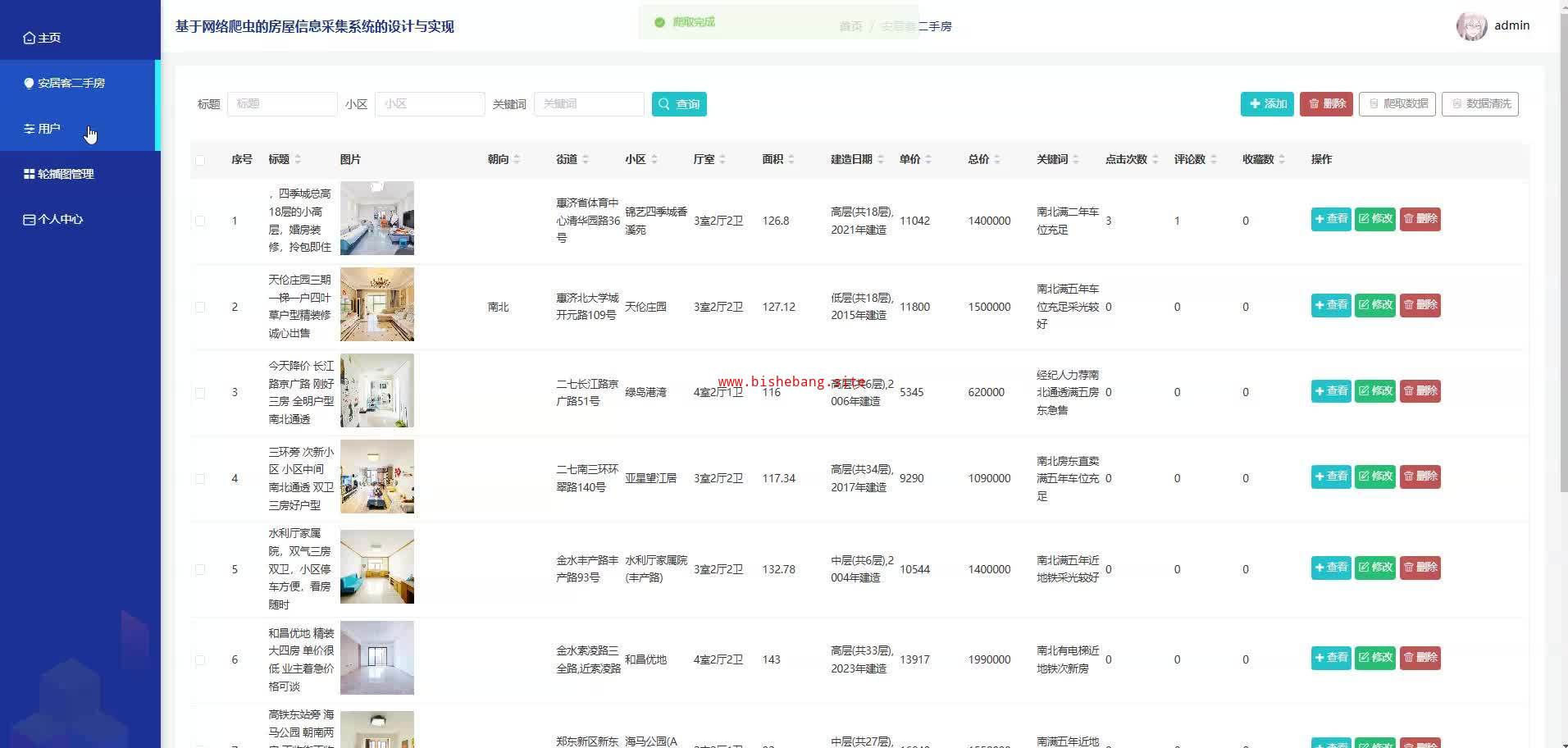Open 轮播图管理 in the sidebar
The image size is (1568, 748).
tap(66, 174)
